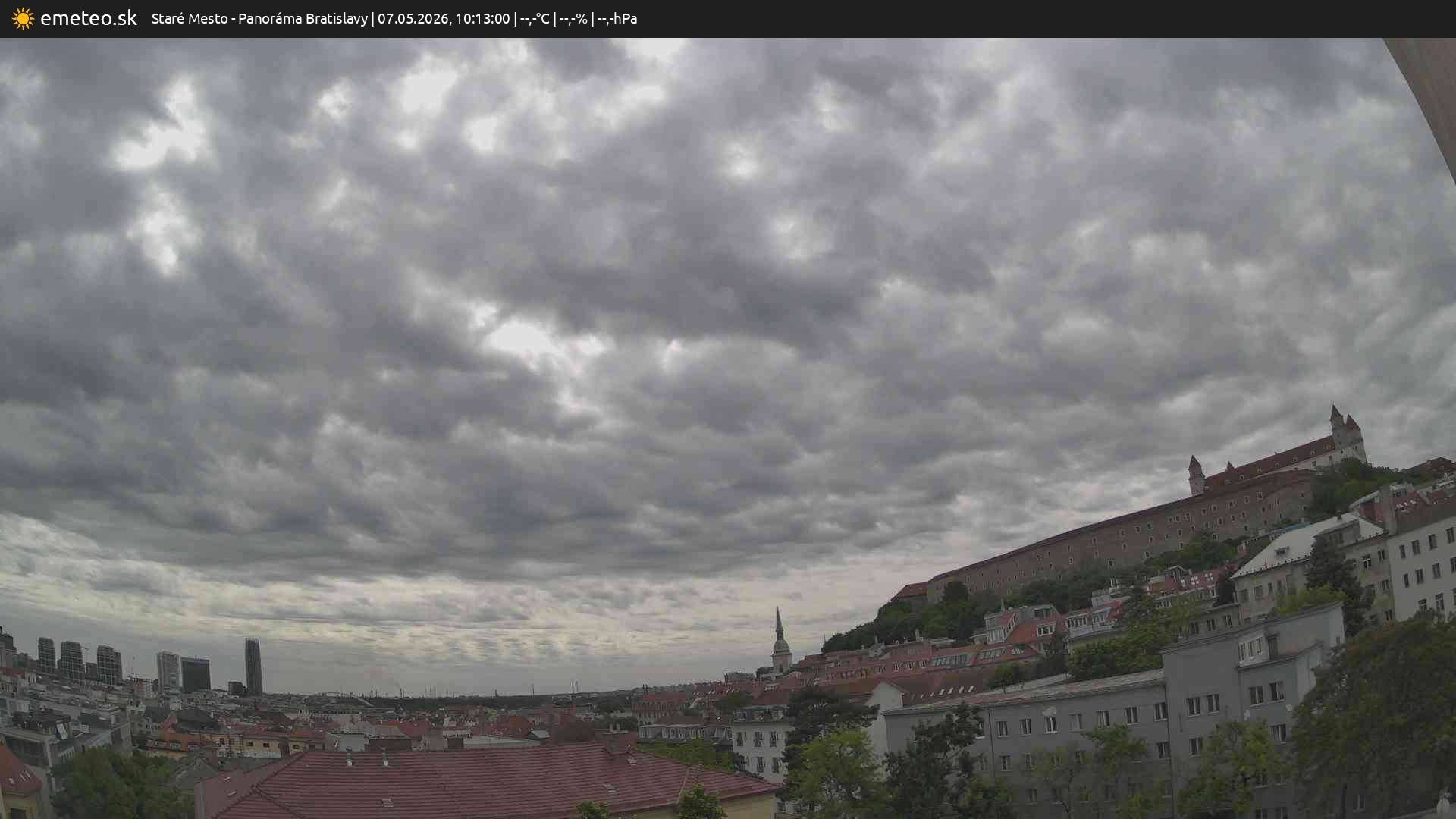Open the emeteo.sk site name
Image resolution: width=1456 pixels, height=819 pixels.
(x=89, y=18)
